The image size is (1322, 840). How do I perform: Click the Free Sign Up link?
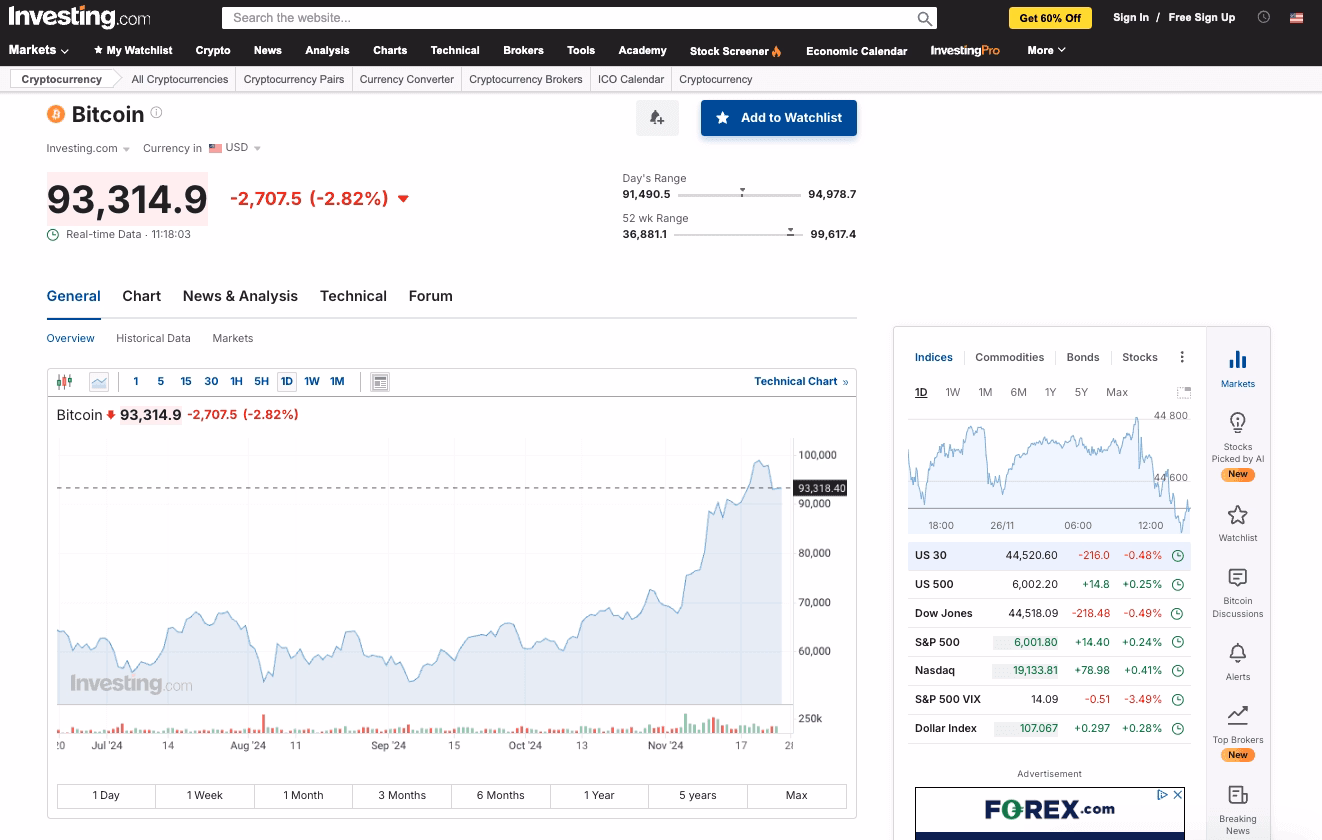click(x=1201, y=17)
